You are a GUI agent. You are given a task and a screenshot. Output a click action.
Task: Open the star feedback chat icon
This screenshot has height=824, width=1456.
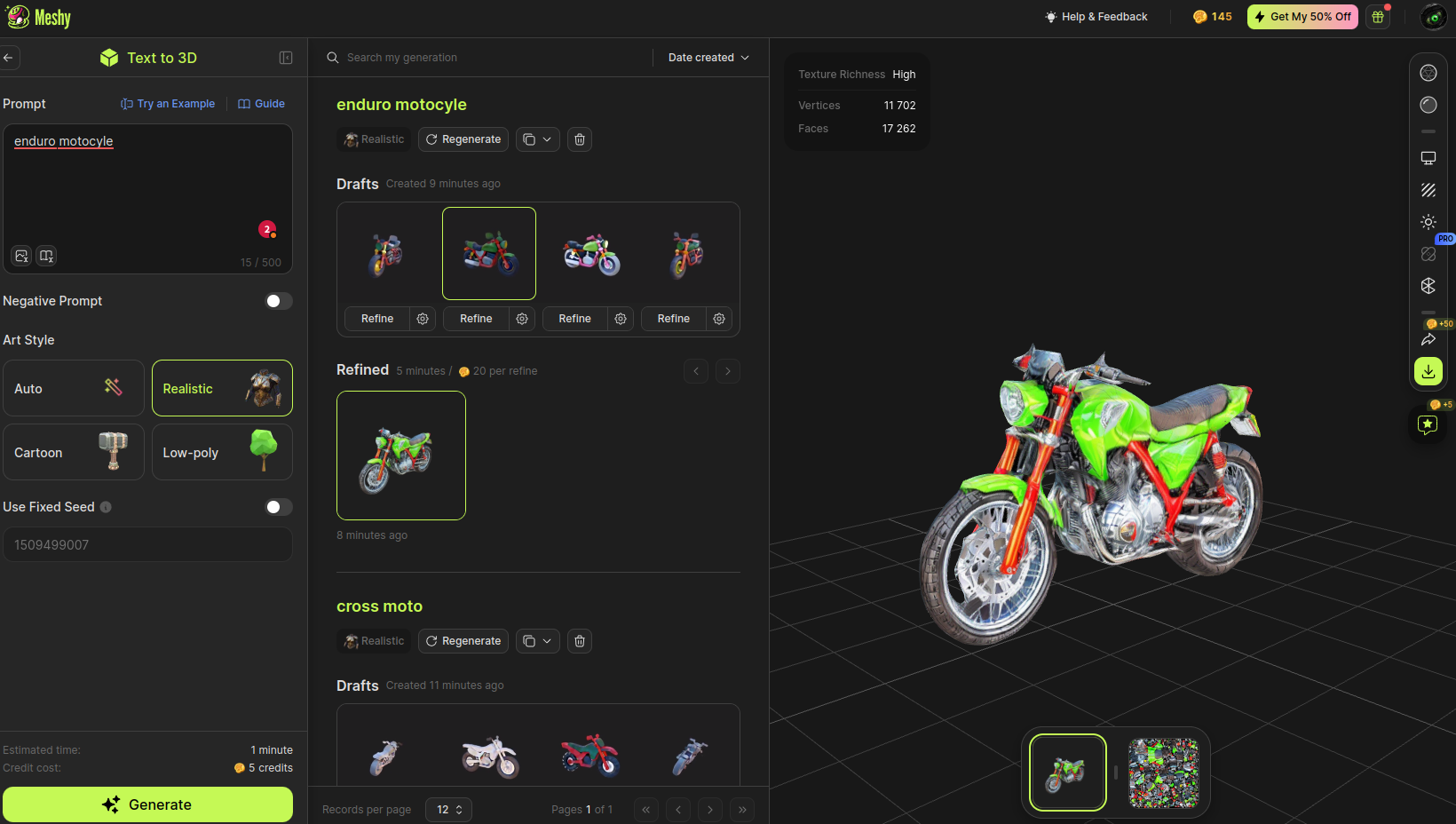tap(1428, 424)
